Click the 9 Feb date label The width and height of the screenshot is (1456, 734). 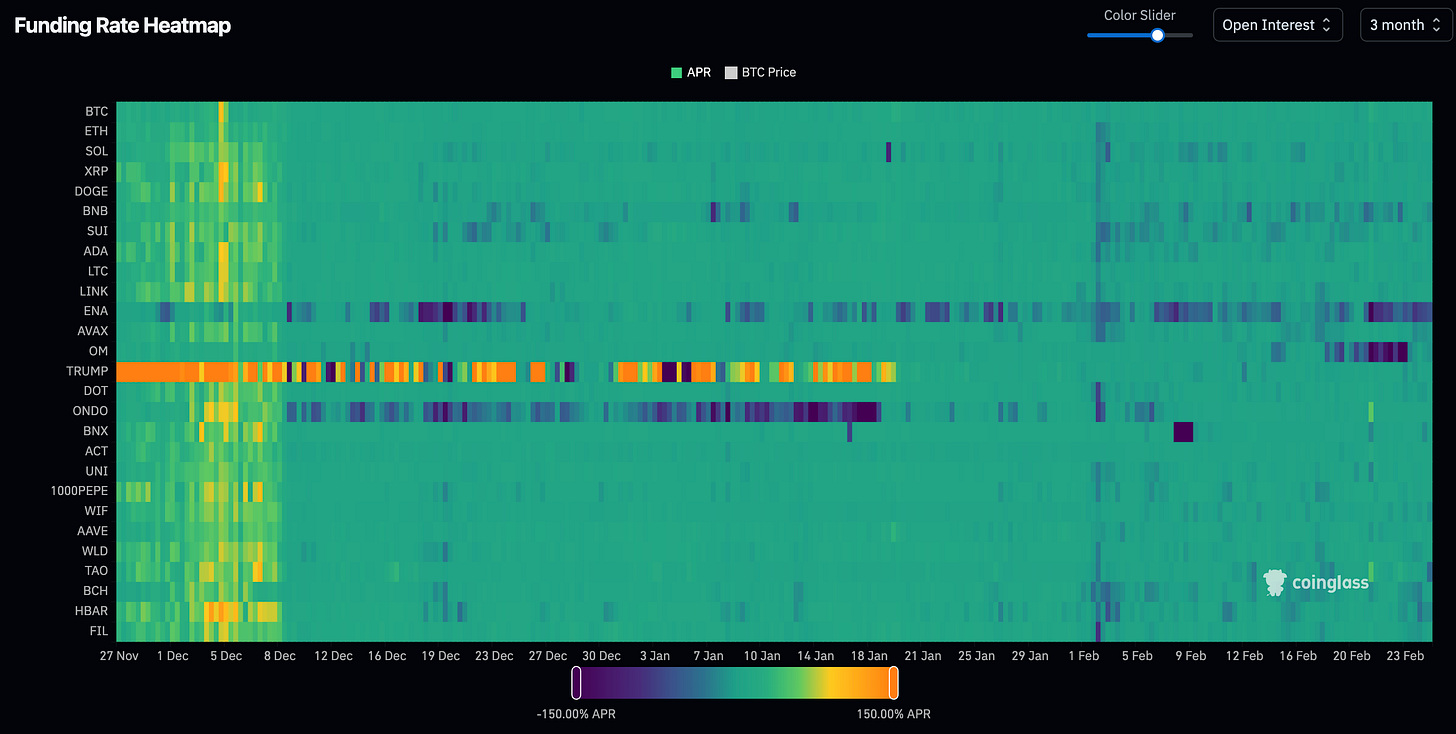pyautogui.click(x=1191, y=656)
